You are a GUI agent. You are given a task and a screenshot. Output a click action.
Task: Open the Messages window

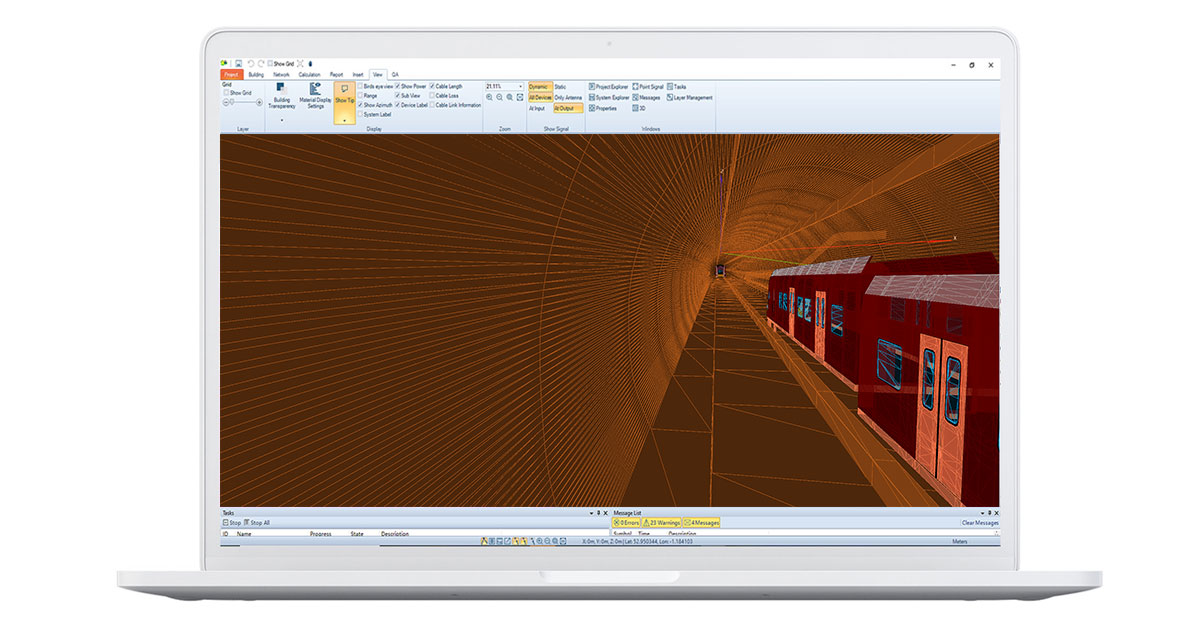pos(649,98)
